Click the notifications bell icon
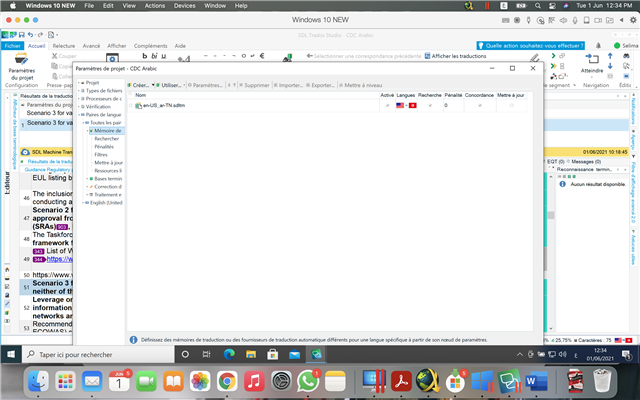 point(598,46)
